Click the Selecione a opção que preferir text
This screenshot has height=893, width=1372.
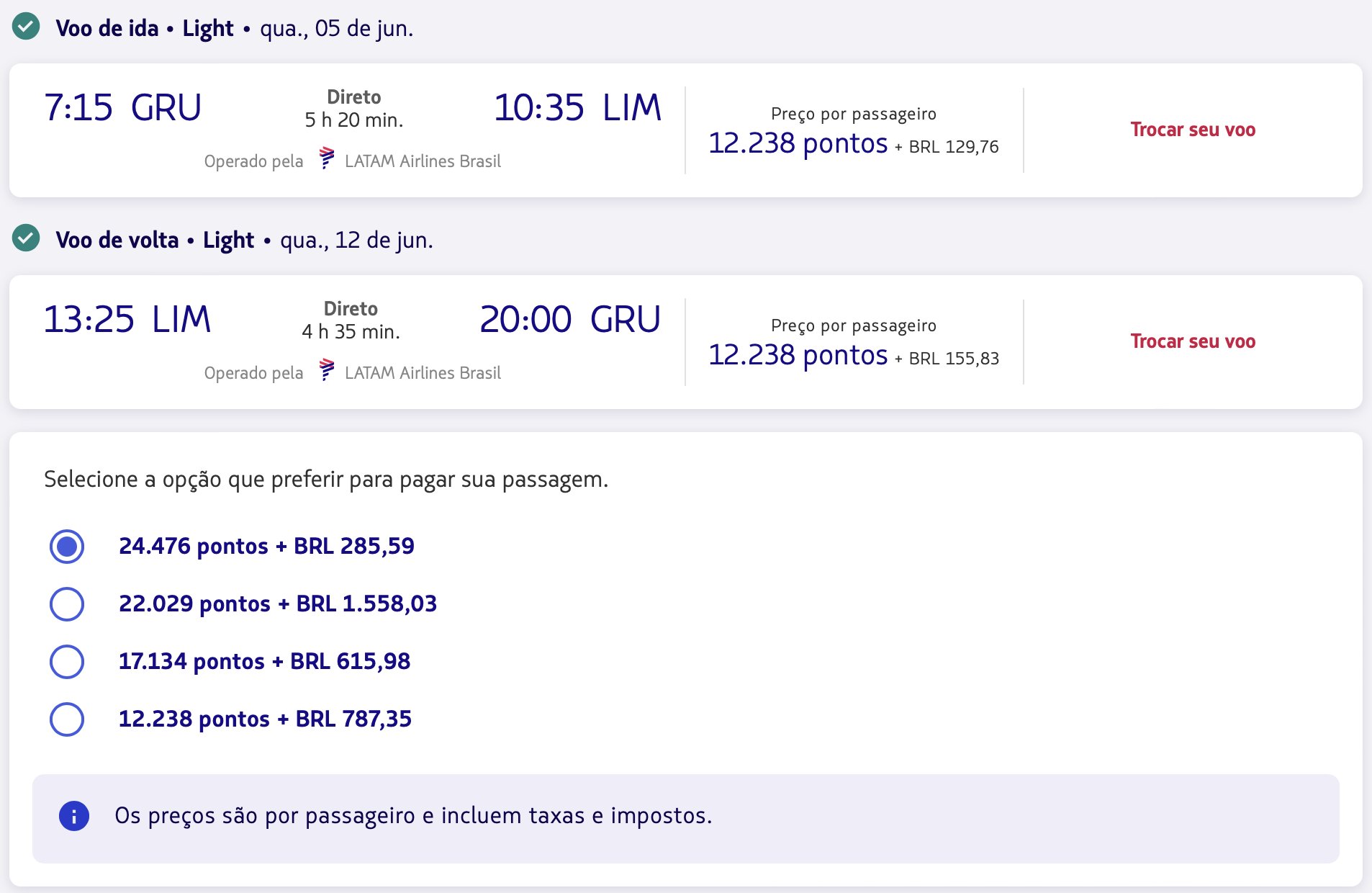tap(326, 480)
